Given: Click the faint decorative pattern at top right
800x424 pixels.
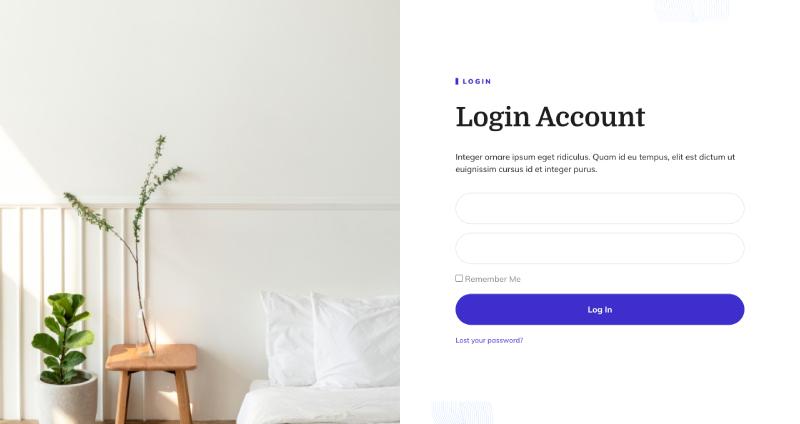Looking at the screenshot, I should pos(692,10).
